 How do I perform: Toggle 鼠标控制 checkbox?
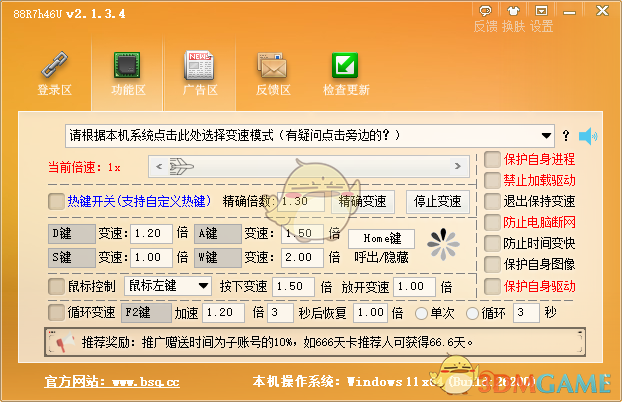[x=56, y=286]
